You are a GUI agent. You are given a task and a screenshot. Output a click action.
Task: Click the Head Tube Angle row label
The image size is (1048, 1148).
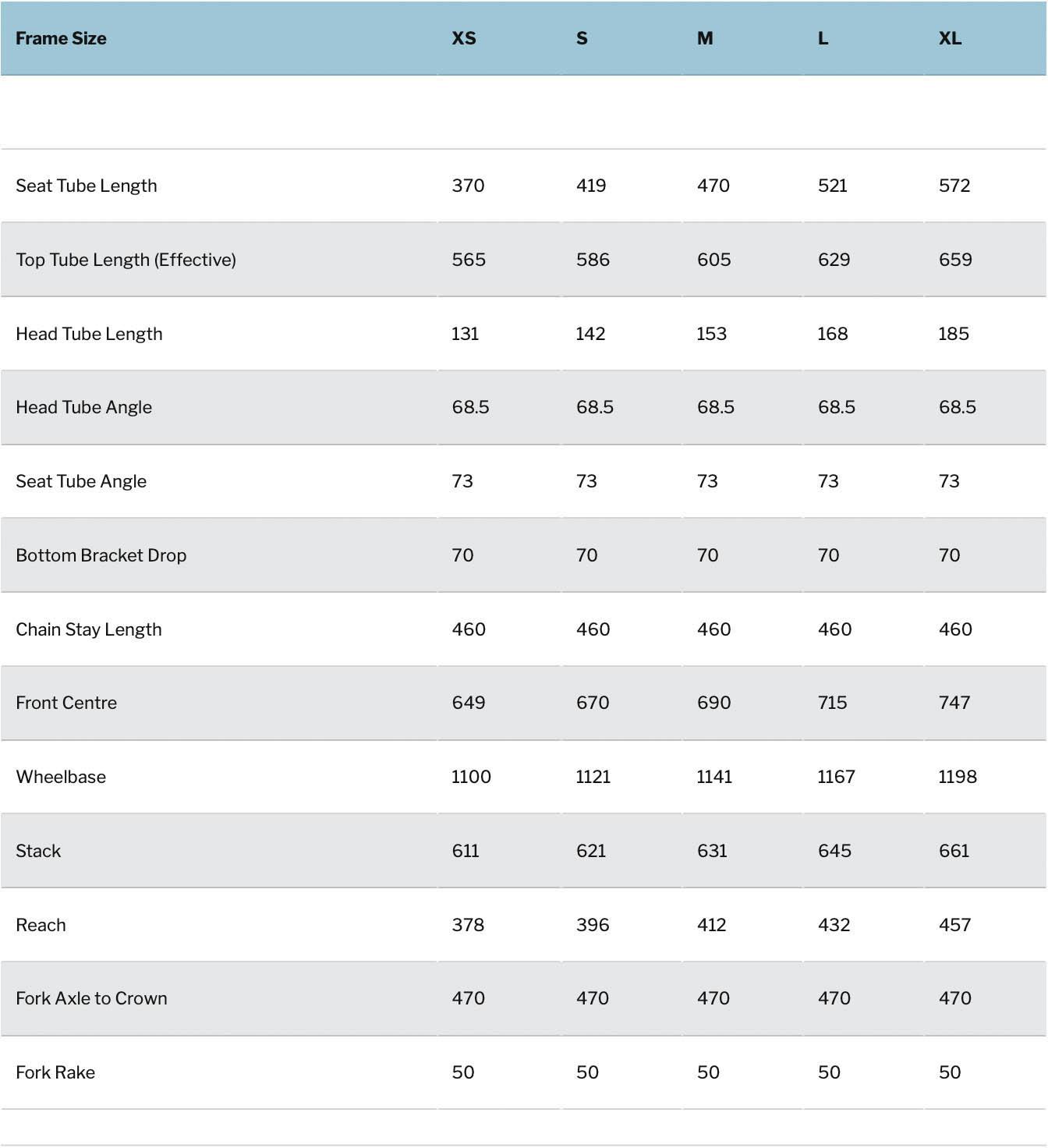(83, 407)
